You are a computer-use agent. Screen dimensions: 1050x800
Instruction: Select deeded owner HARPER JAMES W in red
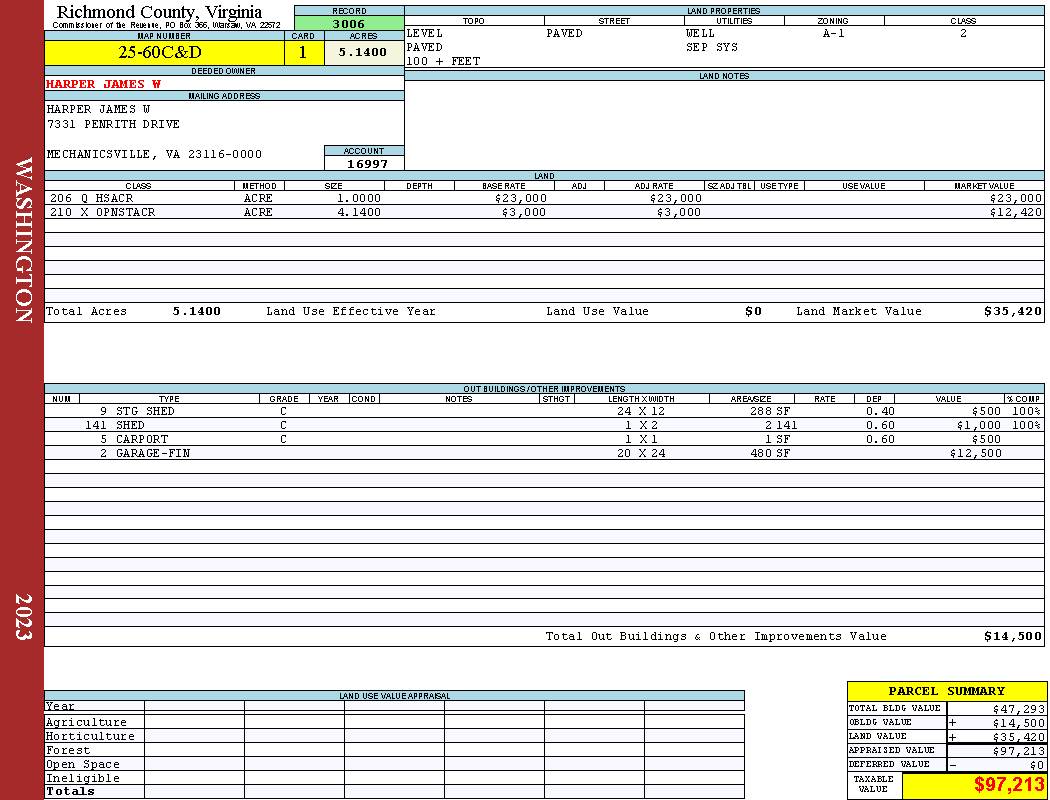(103, 84)
